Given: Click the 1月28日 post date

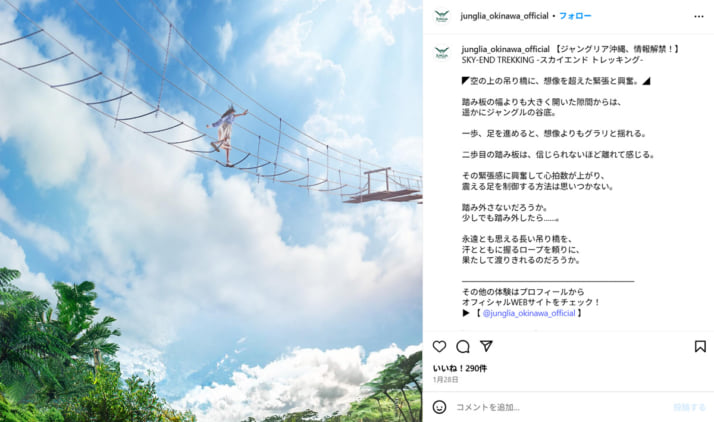Looking at the screenshot, I should click(x=445, y=379).
